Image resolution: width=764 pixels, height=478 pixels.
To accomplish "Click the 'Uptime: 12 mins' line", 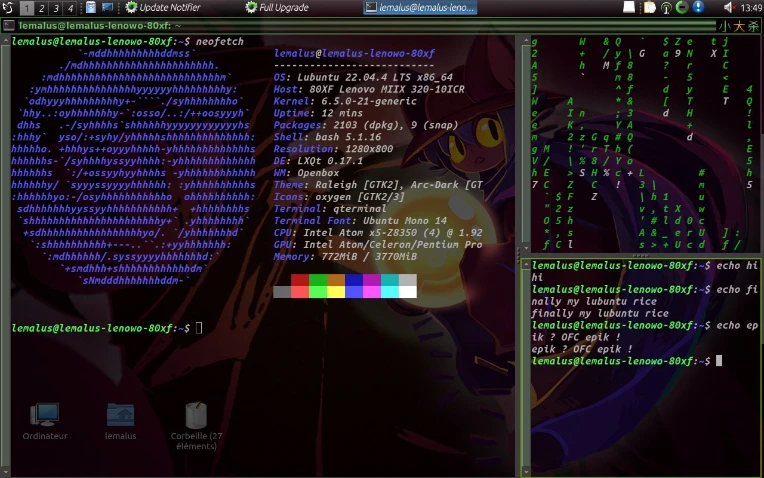I will (318, 113).
